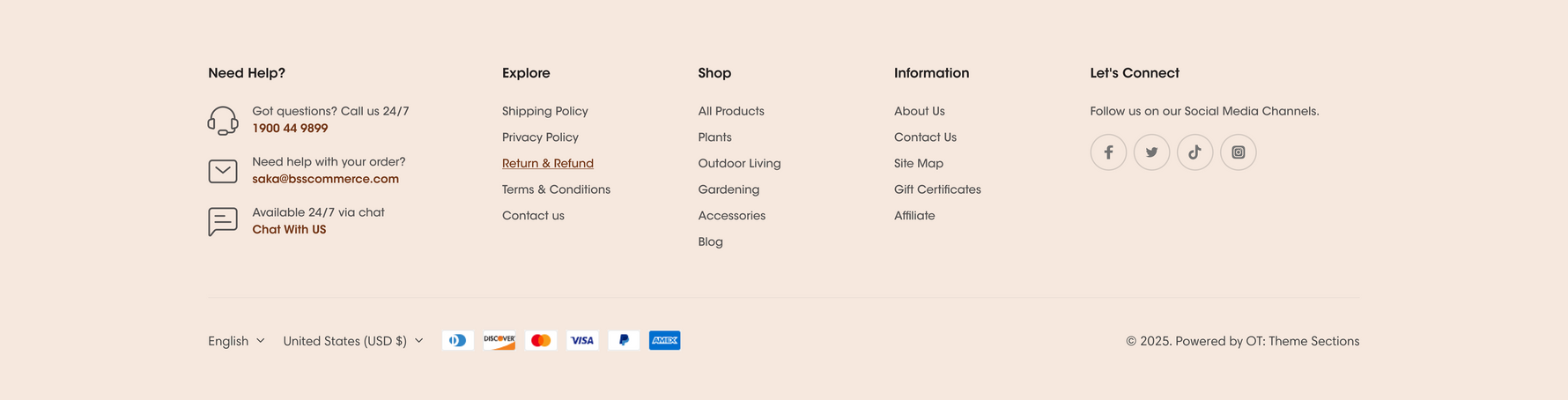
Task: Open the Terms & Conditions link
Action: point(556,189)
